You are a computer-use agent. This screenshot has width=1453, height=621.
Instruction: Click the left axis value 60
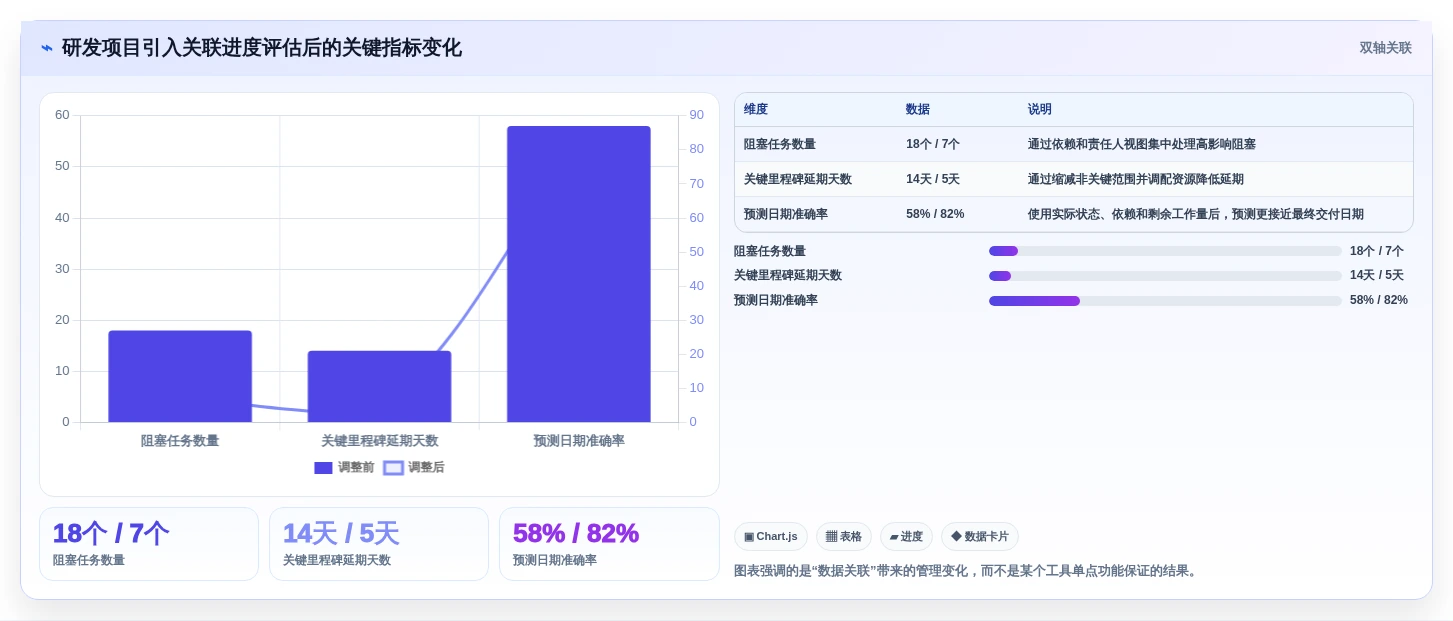click(62, 115)
